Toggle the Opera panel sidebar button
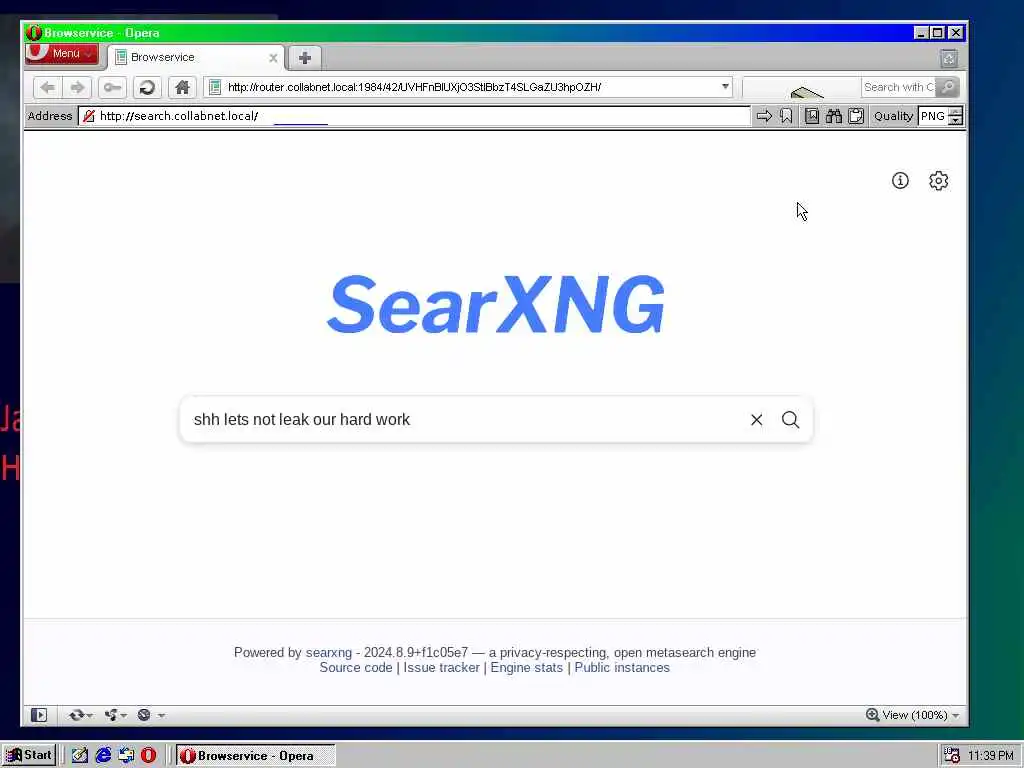Image resolution: width=1024 pixels, height=768 pixels. [39, 715]
